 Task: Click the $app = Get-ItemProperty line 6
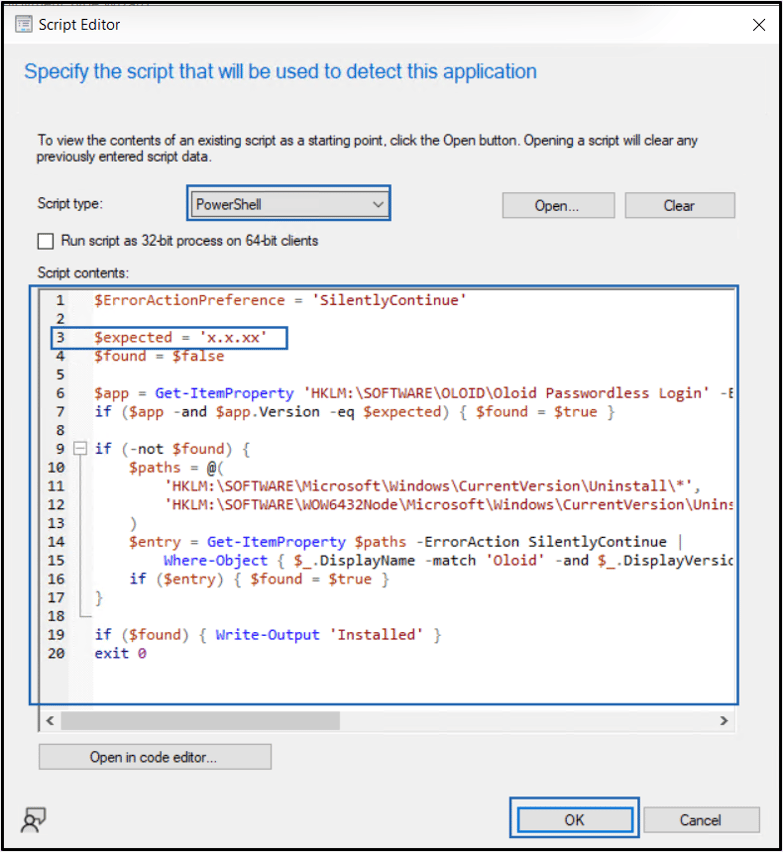413,393
